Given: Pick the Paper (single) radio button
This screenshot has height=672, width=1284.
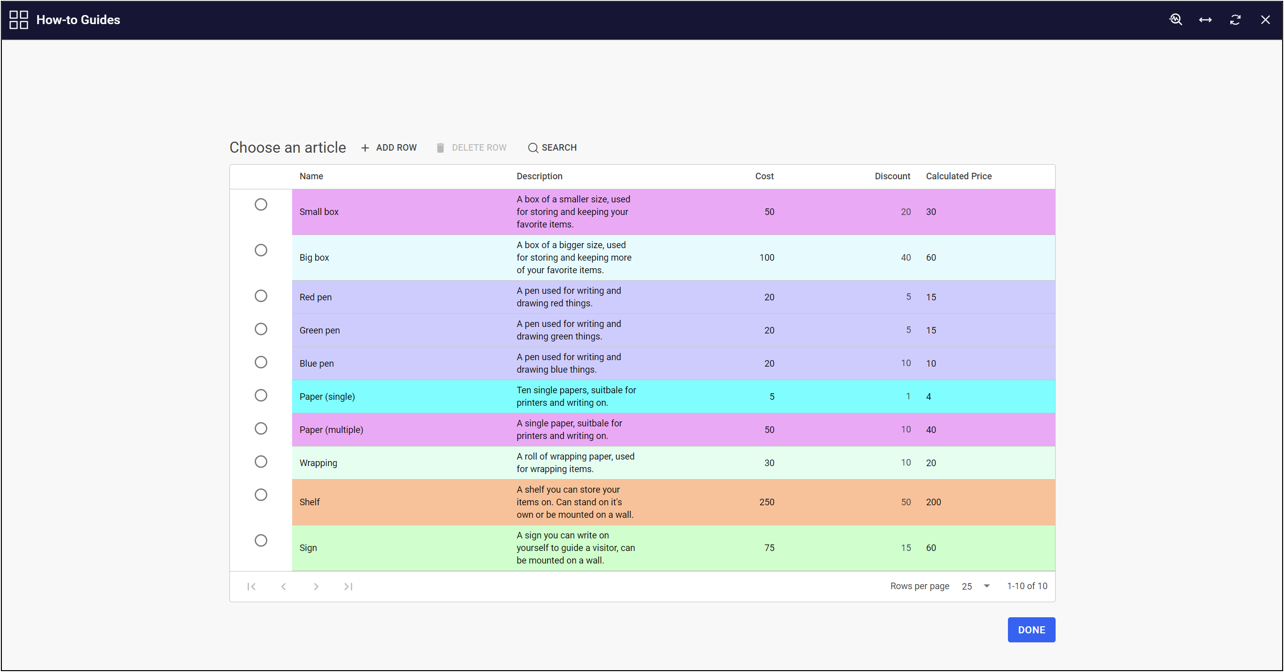Looking at the screenshot, I should (261, 396).
